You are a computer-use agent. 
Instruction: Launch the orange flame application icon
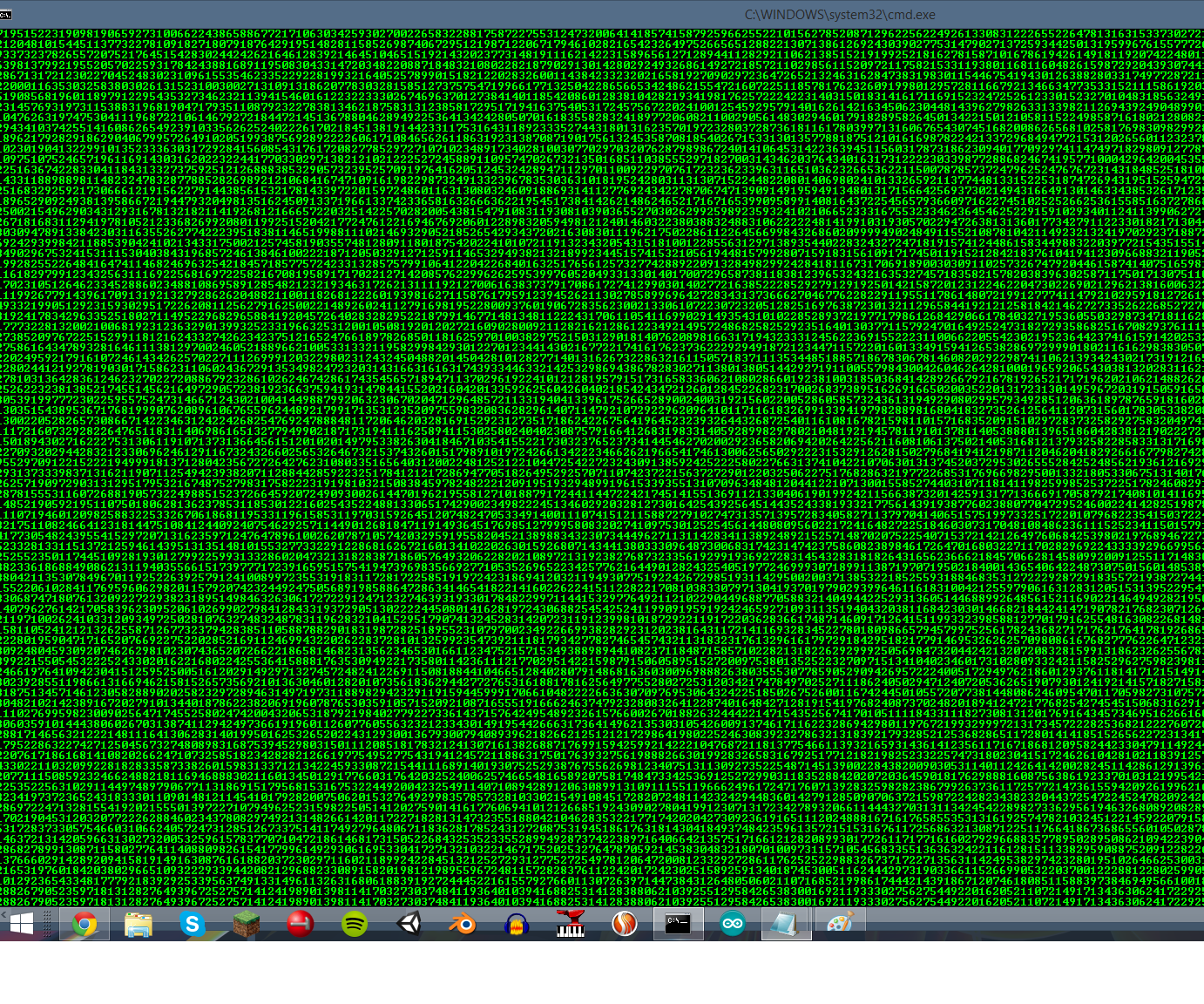pos(624,926)
